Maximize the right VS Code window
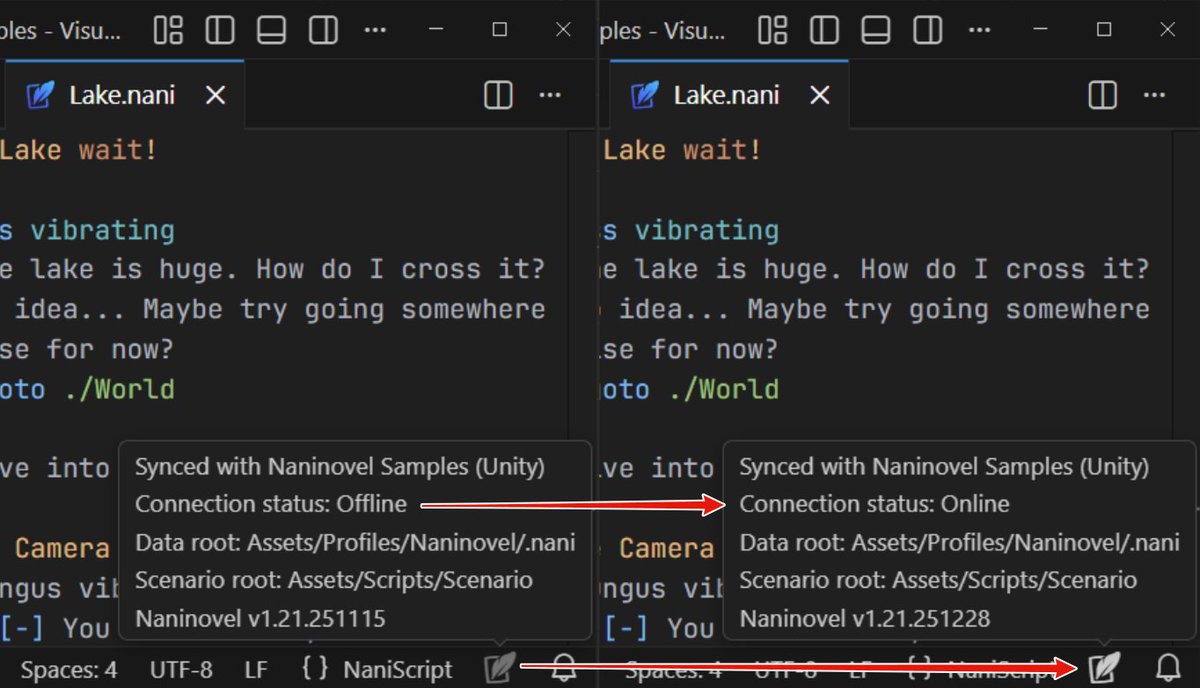1200x688 pixels. click(1104, 30)
